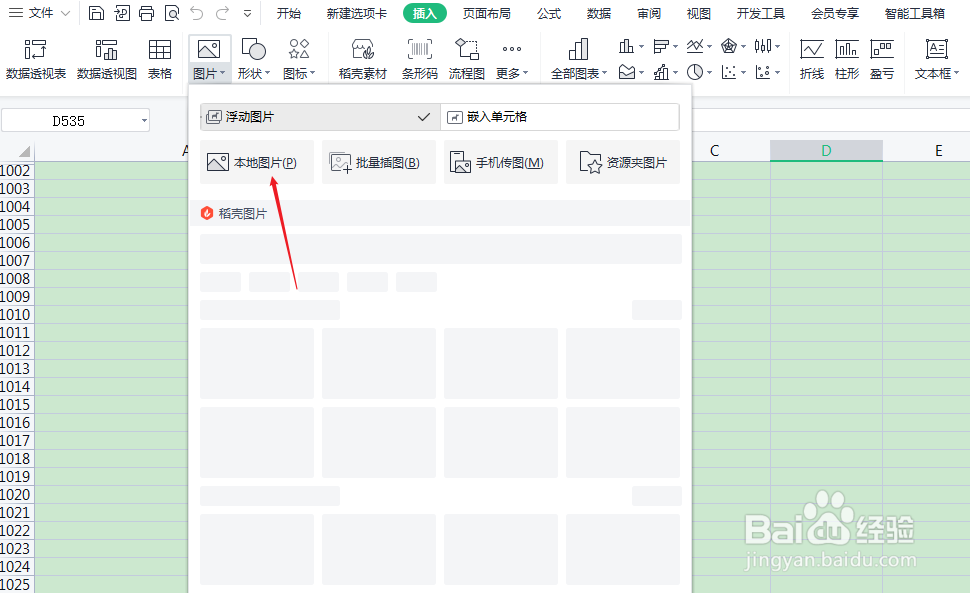The image size is (970, 593).
Task: Insert a 表格 table
Action: [x=160, y=59]
